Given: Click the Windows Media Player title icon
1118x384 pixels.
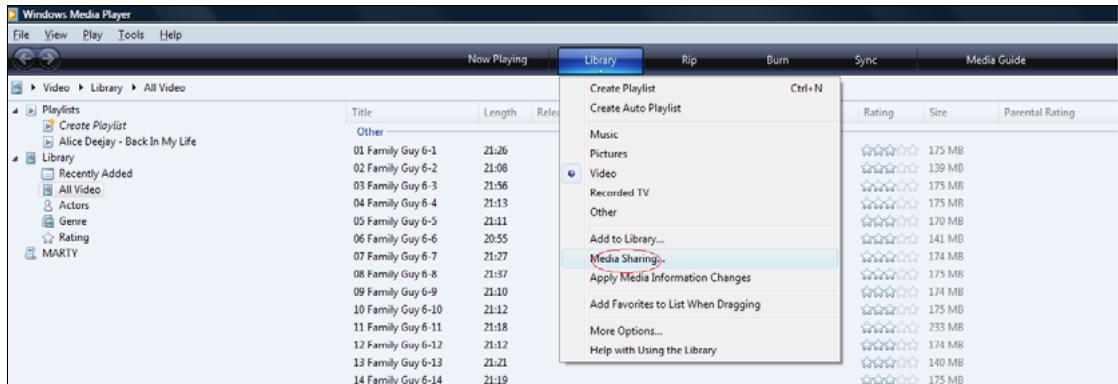Looking at the screenshot, I should (x=14, y=15).
